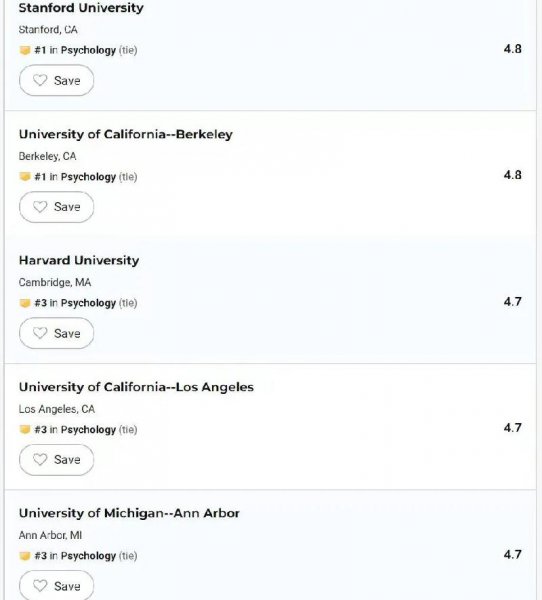This screenshot has width=542, height=600.
Task: Click the heart icon for UCLA
Action: pos(40,459)
